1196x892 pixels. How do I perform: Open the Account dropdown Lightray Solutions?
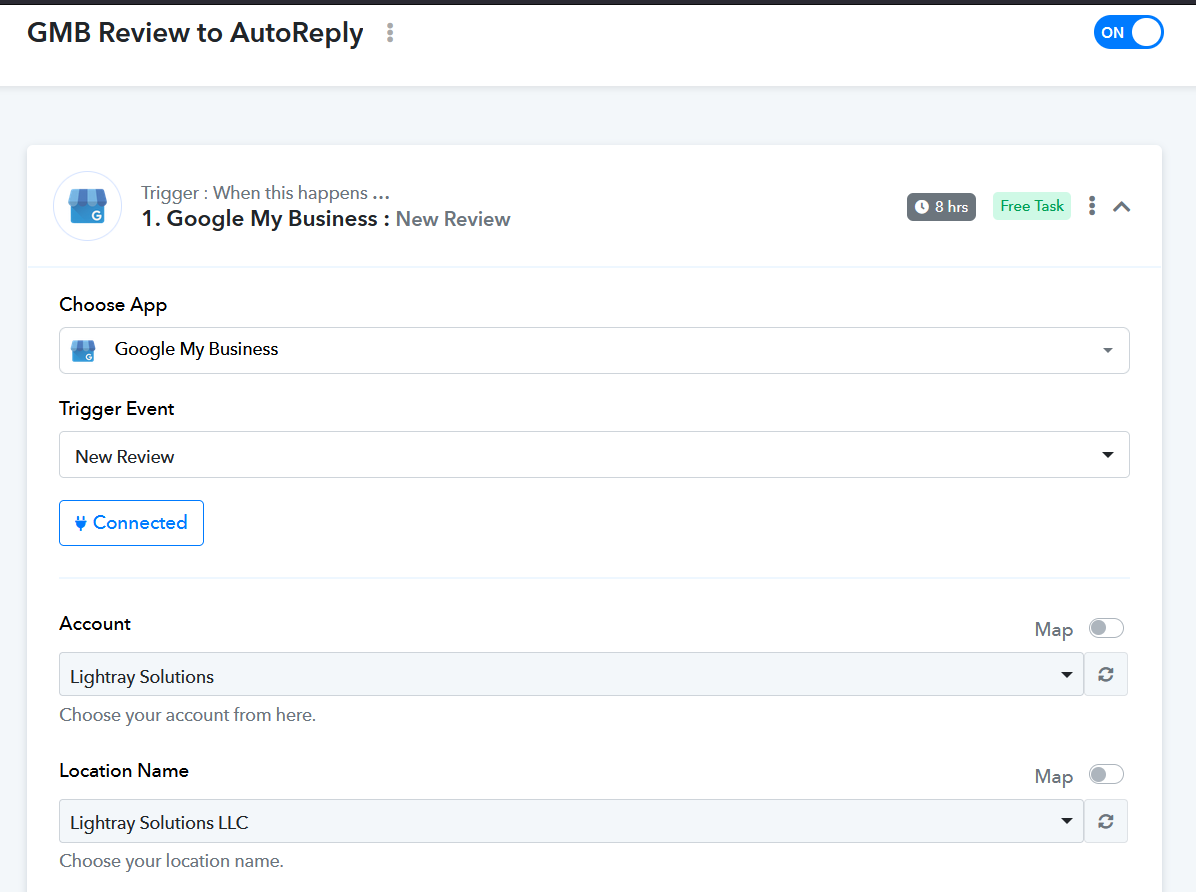[571, 675]
